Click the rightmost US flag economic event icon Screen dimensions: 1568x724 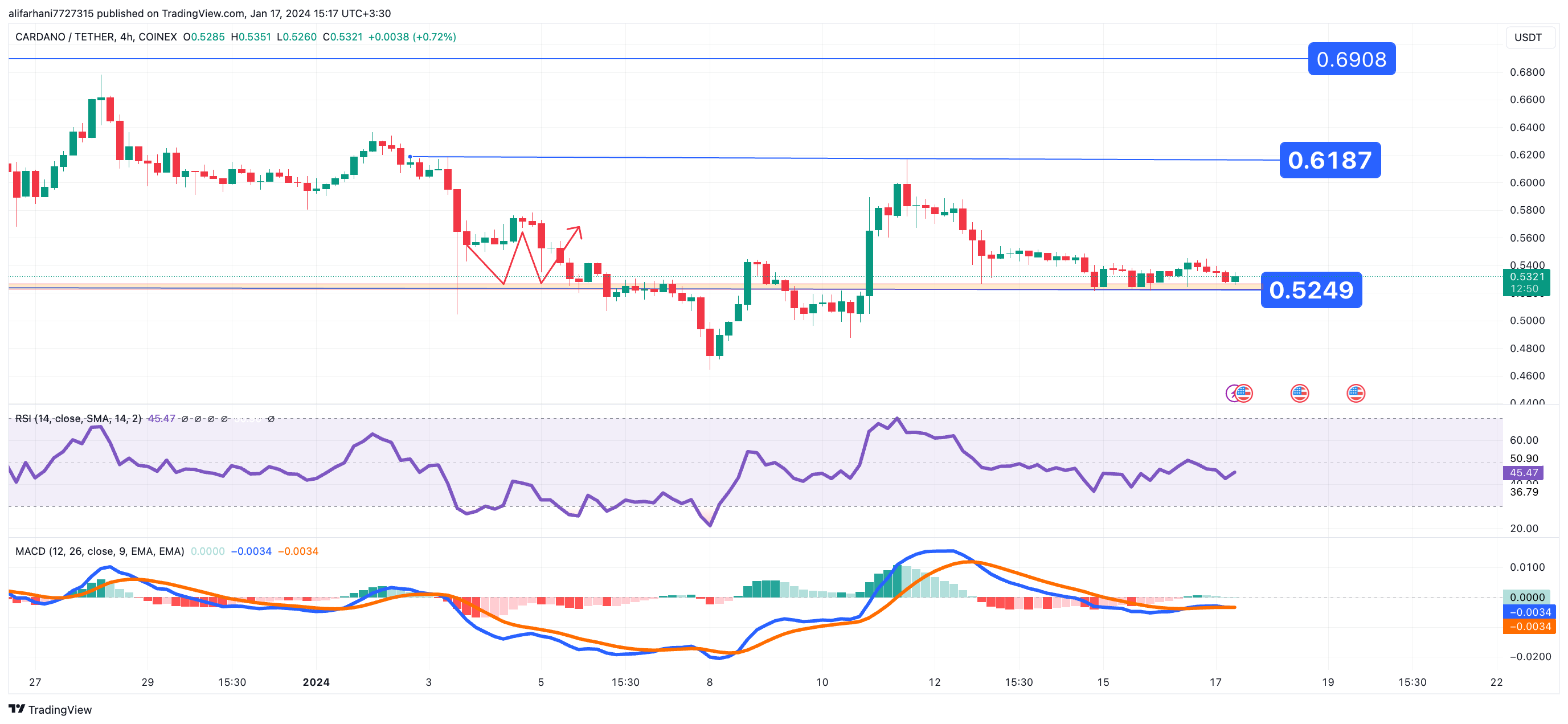(1356, 392)
